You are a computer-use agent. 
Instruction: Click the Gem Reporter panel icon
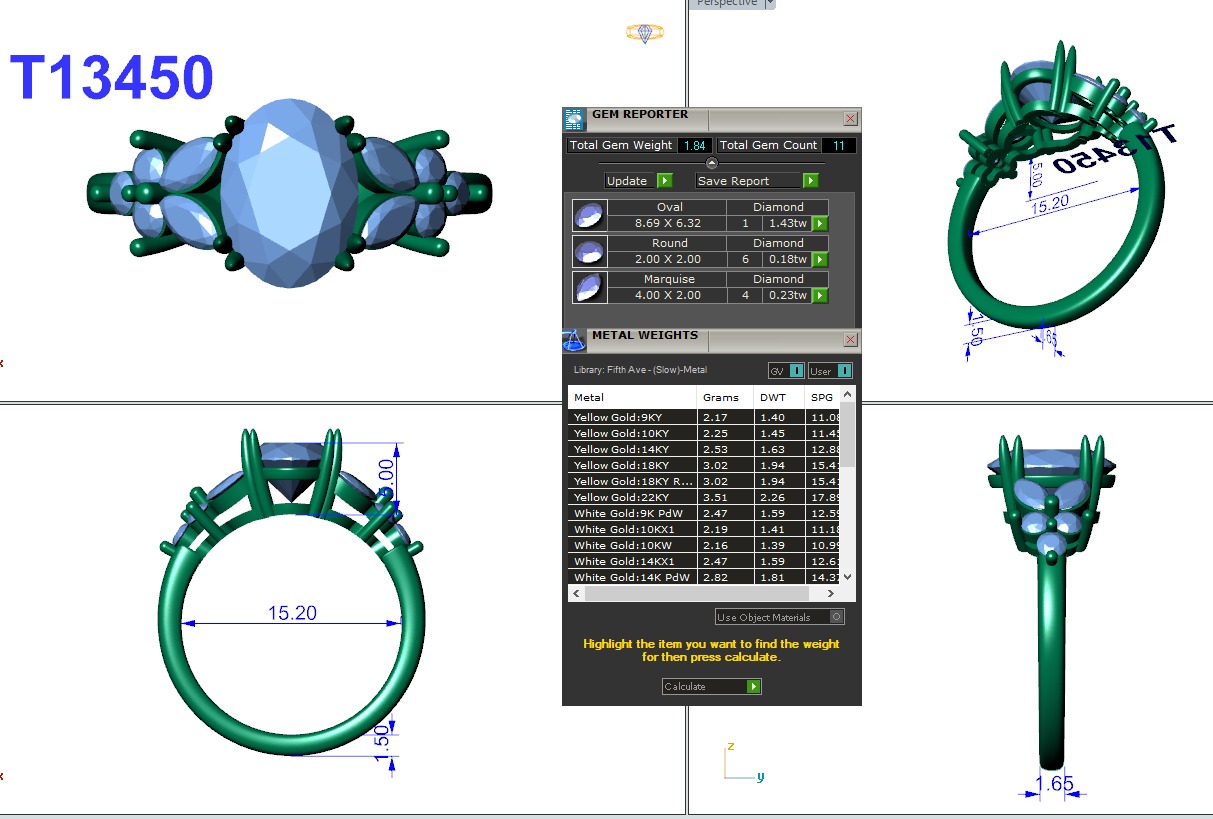click(x=574, y=120)
